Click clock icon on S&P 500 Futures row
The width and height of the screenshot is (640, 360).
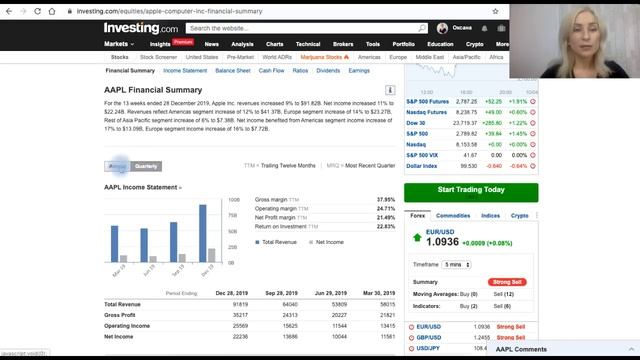(533, 102)
